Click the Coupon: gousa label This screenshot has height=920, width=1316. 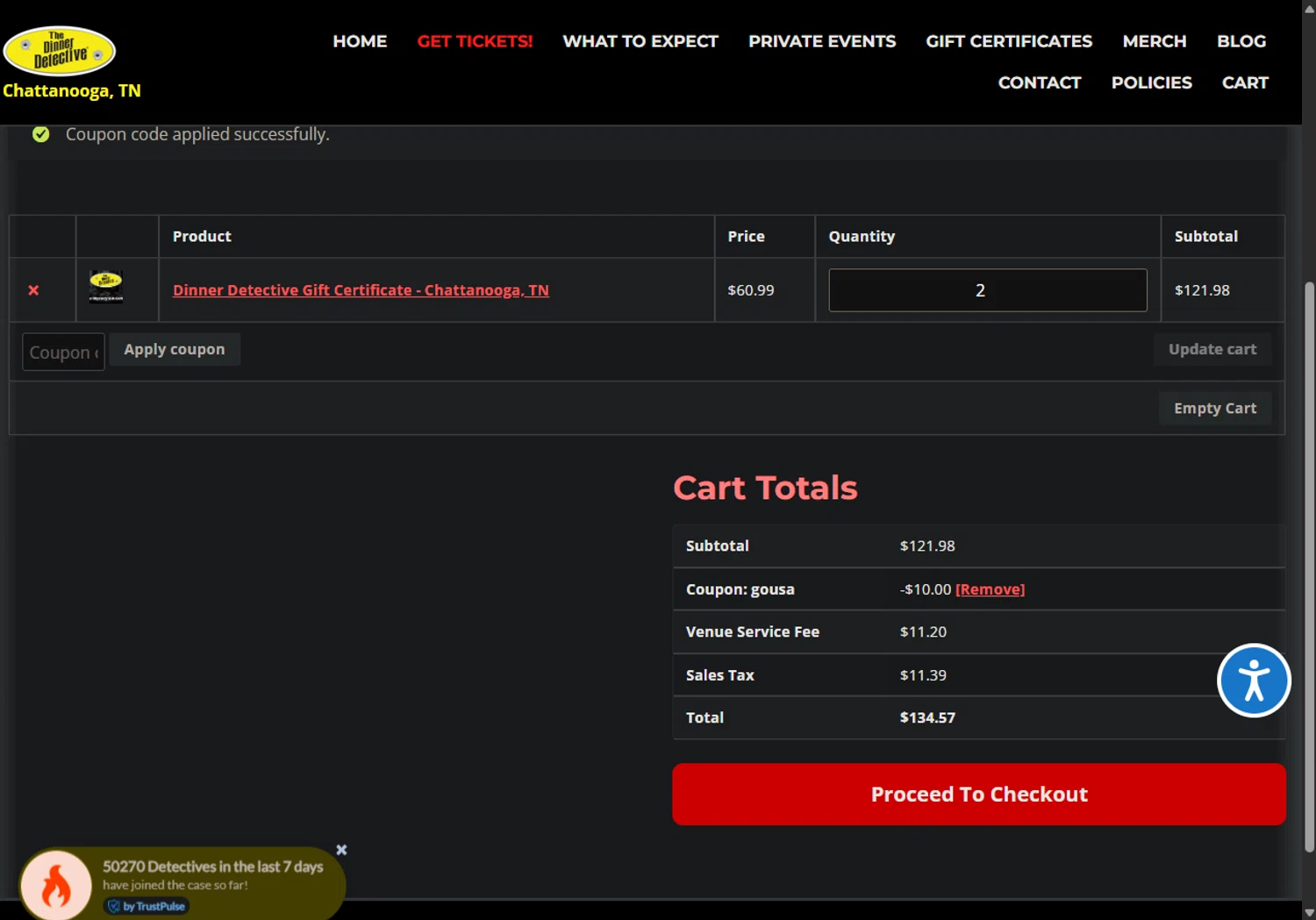[x=740, y=589]
